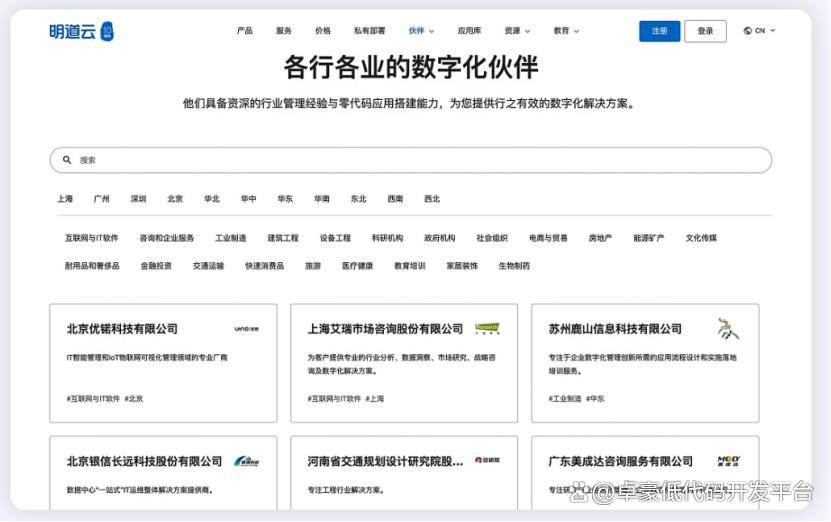831x522 pixels.
Task: Open 上海艾瑞市场咨询股份有限公司 card title
Action: (x=385, y=329)
